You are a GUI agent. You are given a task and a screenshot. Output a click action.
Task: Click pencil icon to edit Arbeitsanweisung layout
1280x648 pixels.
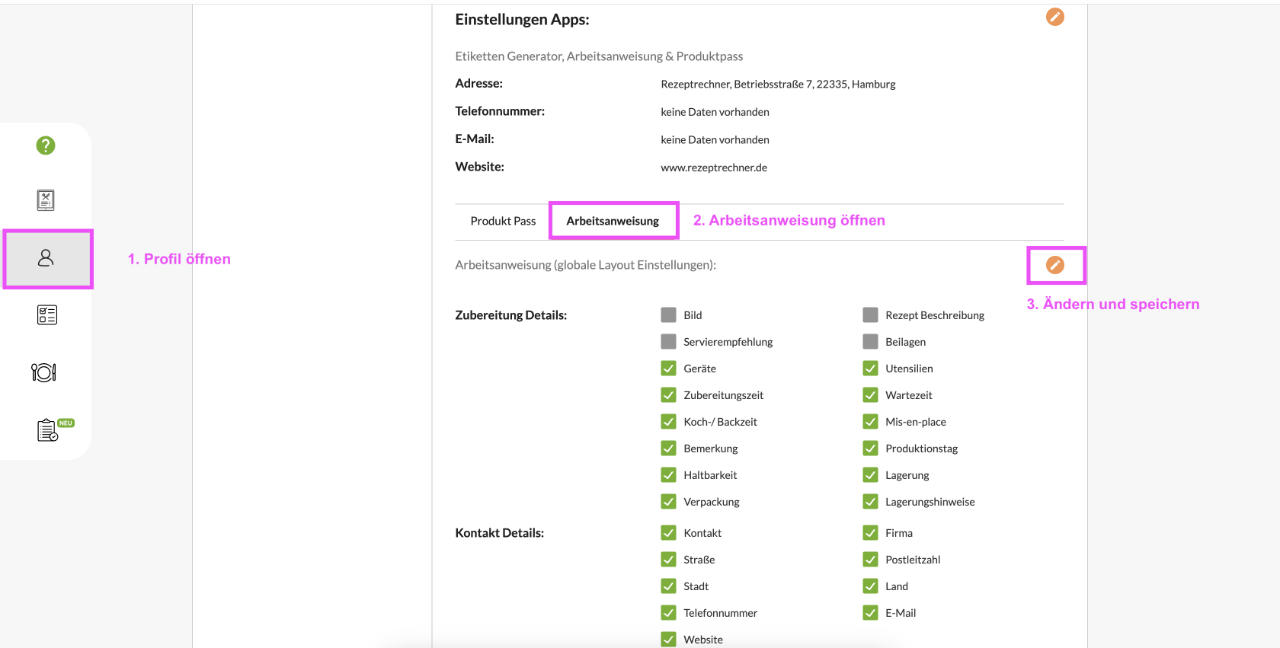coord(1055,265)
